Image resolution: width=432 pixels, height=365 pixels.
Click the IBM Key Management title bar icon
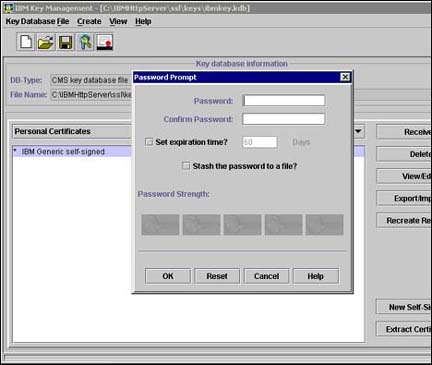9,8
